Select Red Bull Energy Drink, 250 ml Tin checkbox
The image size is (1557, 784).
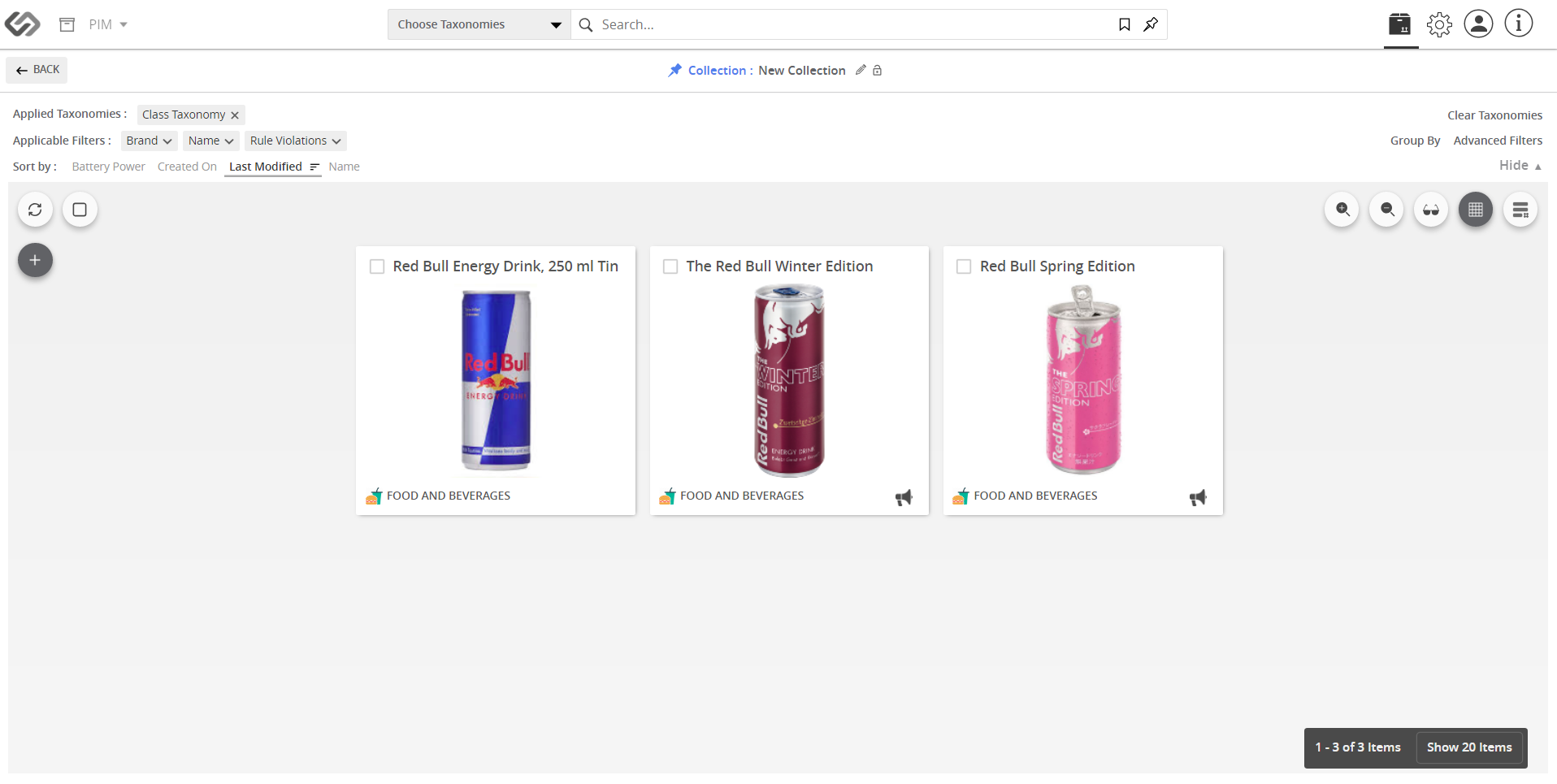(x=377, y=266)
